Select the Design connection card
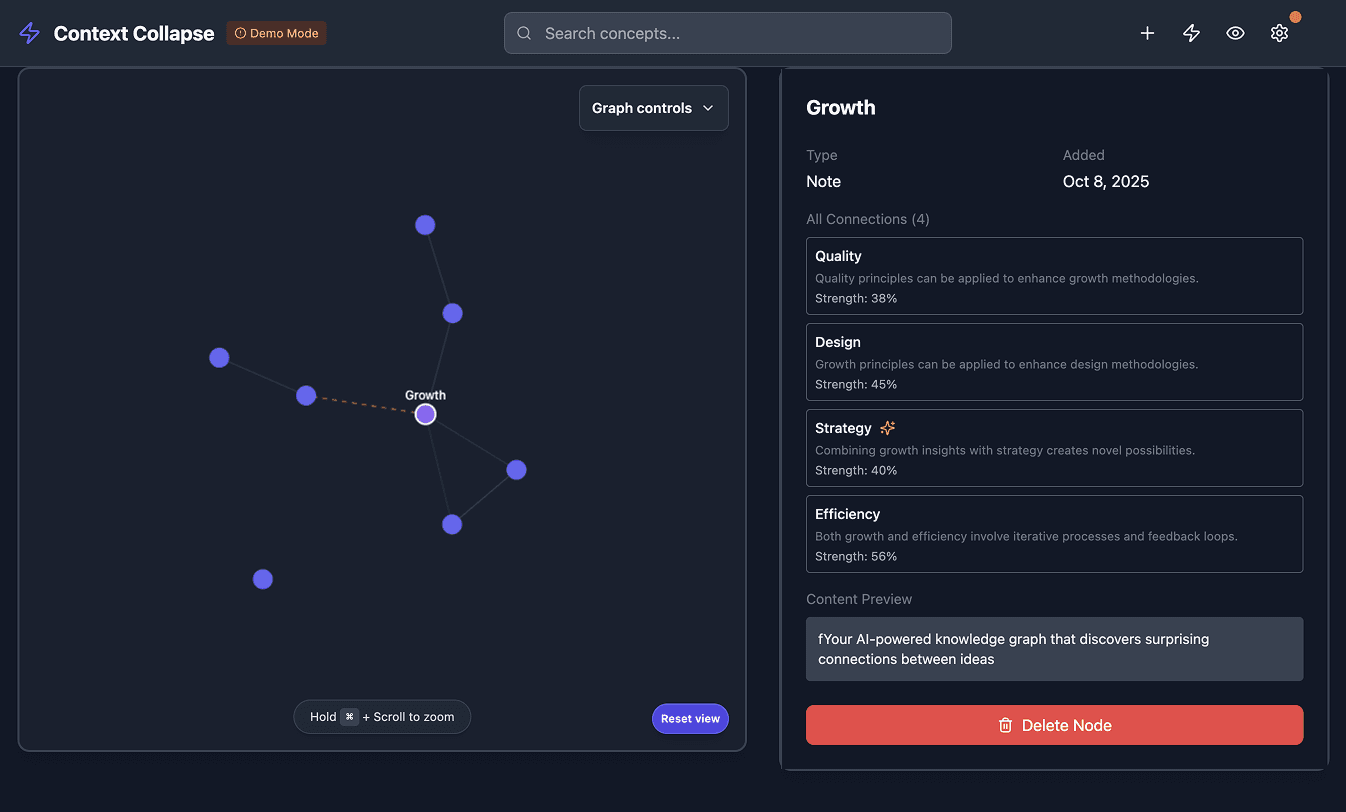The width and height of the screenshot is (1346, 812). [x=1054, y=362]
